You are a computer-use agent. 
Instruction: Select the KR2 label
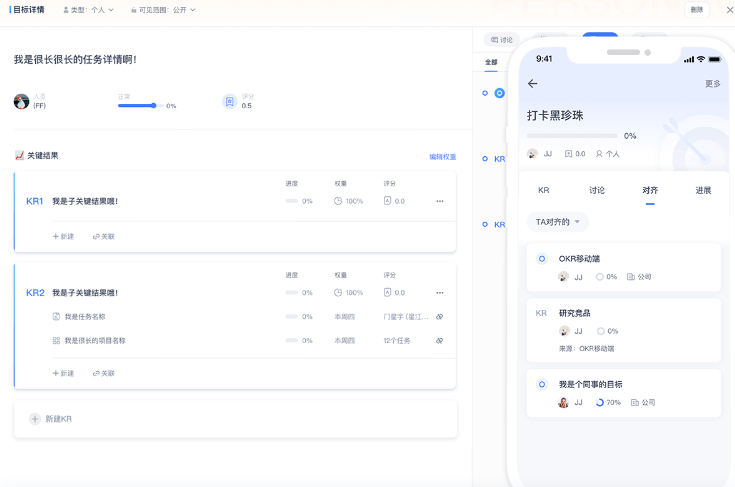click(x=35, y=292)
